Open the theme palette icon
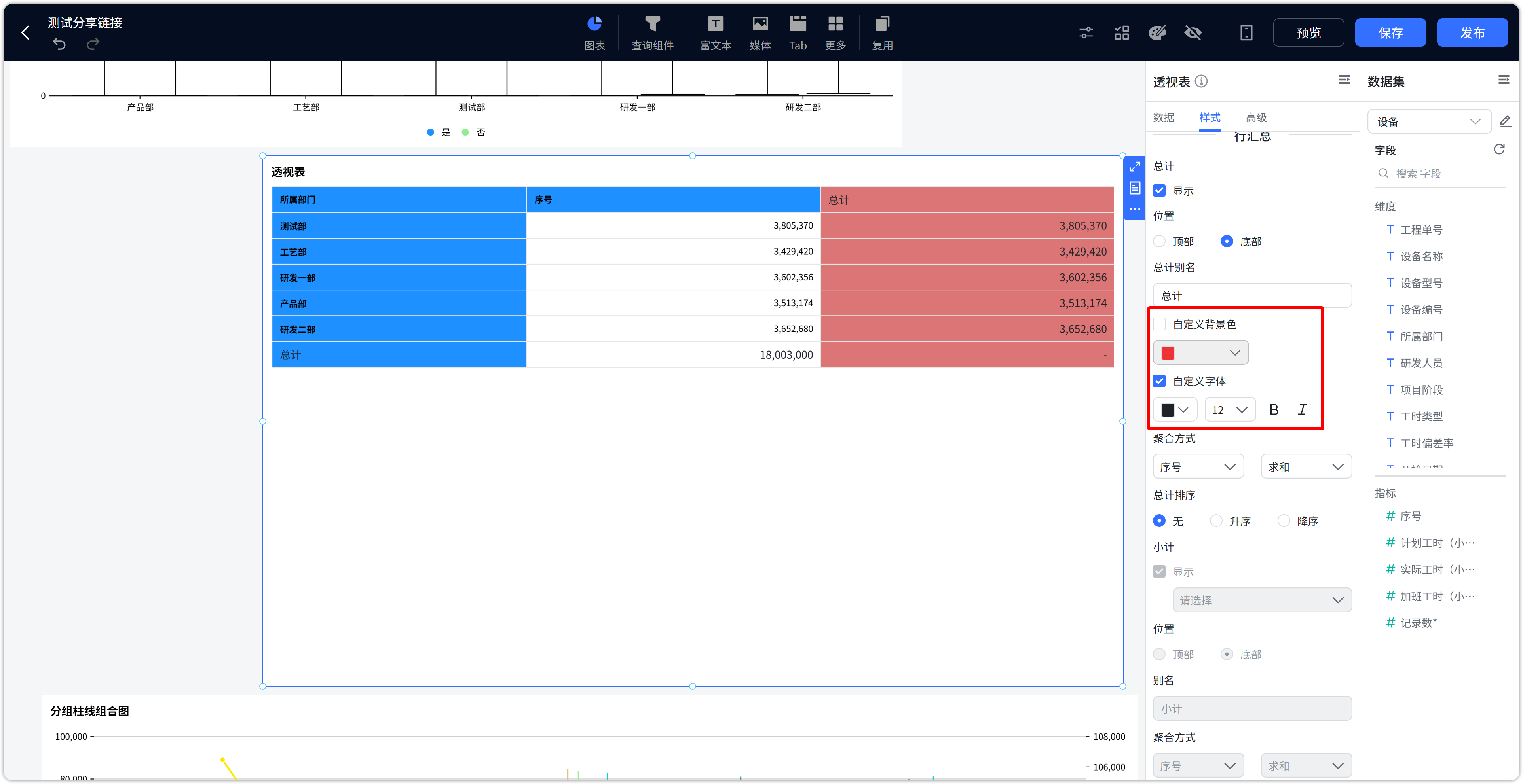 pyautogui.click(x=1157, y=32)
